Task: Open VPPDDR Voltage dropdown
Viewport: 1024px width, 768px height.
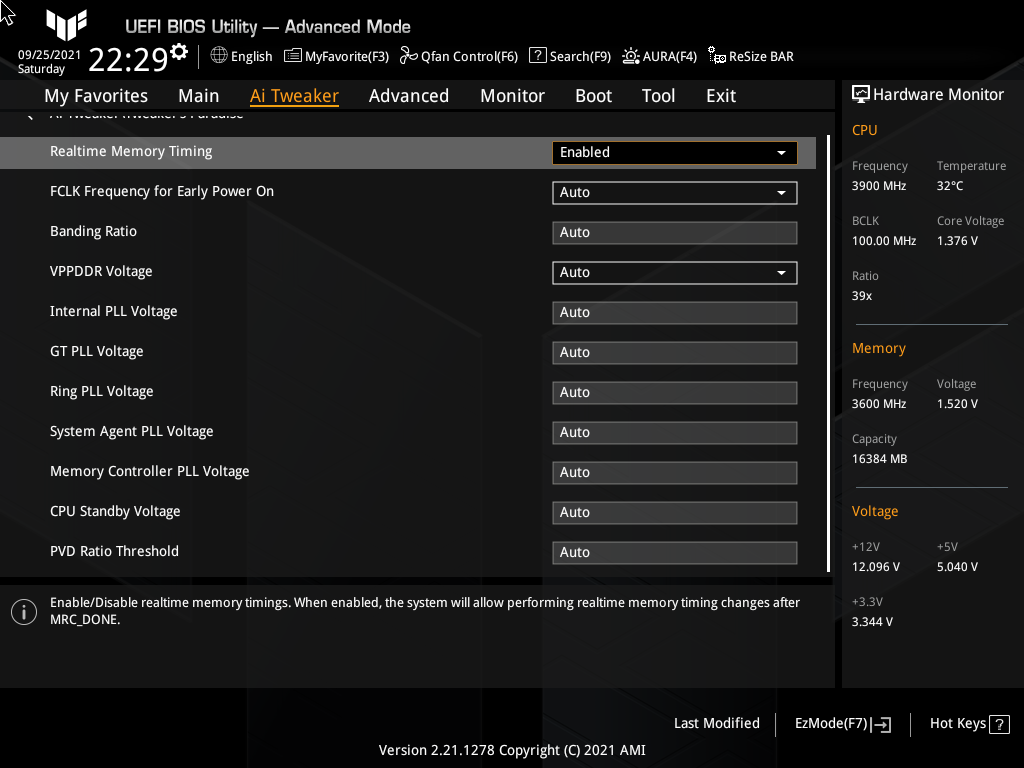Action: pyautogui.click(x=675, y=272)
